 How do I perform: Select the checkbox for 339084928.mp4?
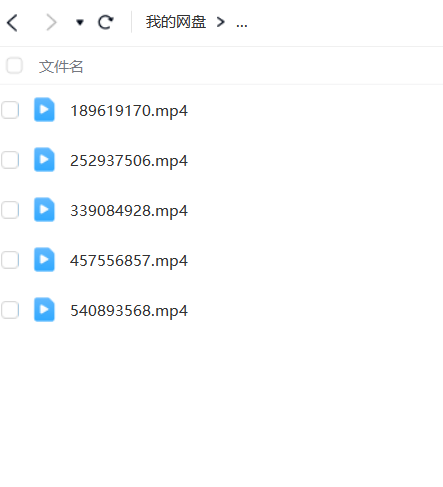[10, 210]
